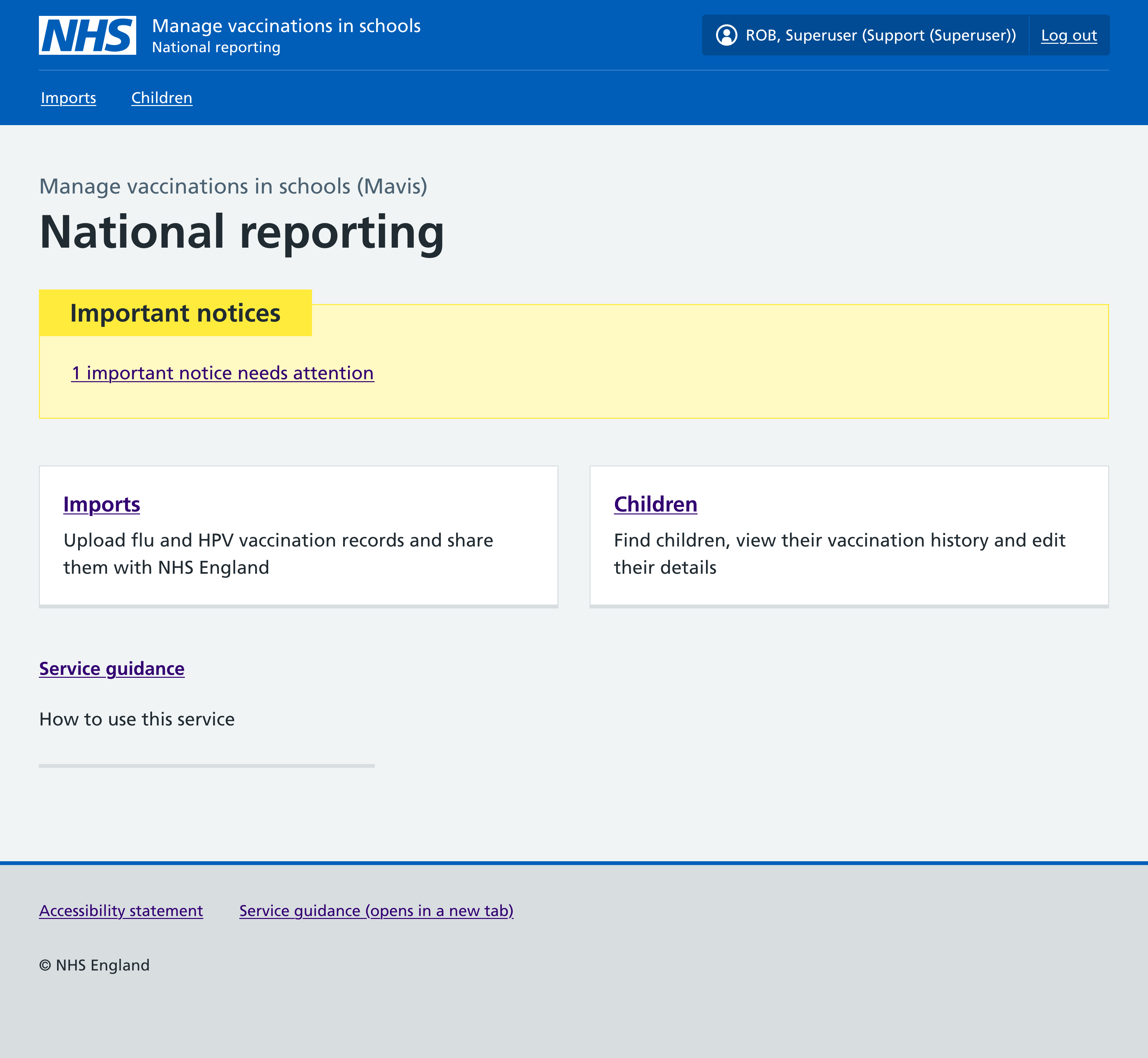This screenshot has height=1058, width=1148.
Task: Open Children from the navigation bar
Action: 161,97
